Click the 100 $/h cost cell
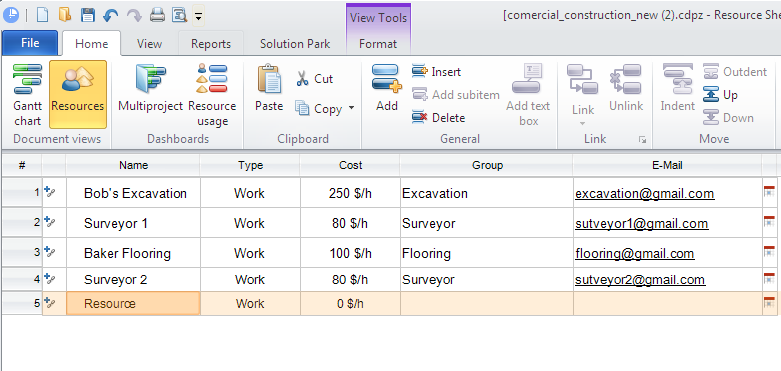Viewport: 781px width, 371px height. point(350,253)
